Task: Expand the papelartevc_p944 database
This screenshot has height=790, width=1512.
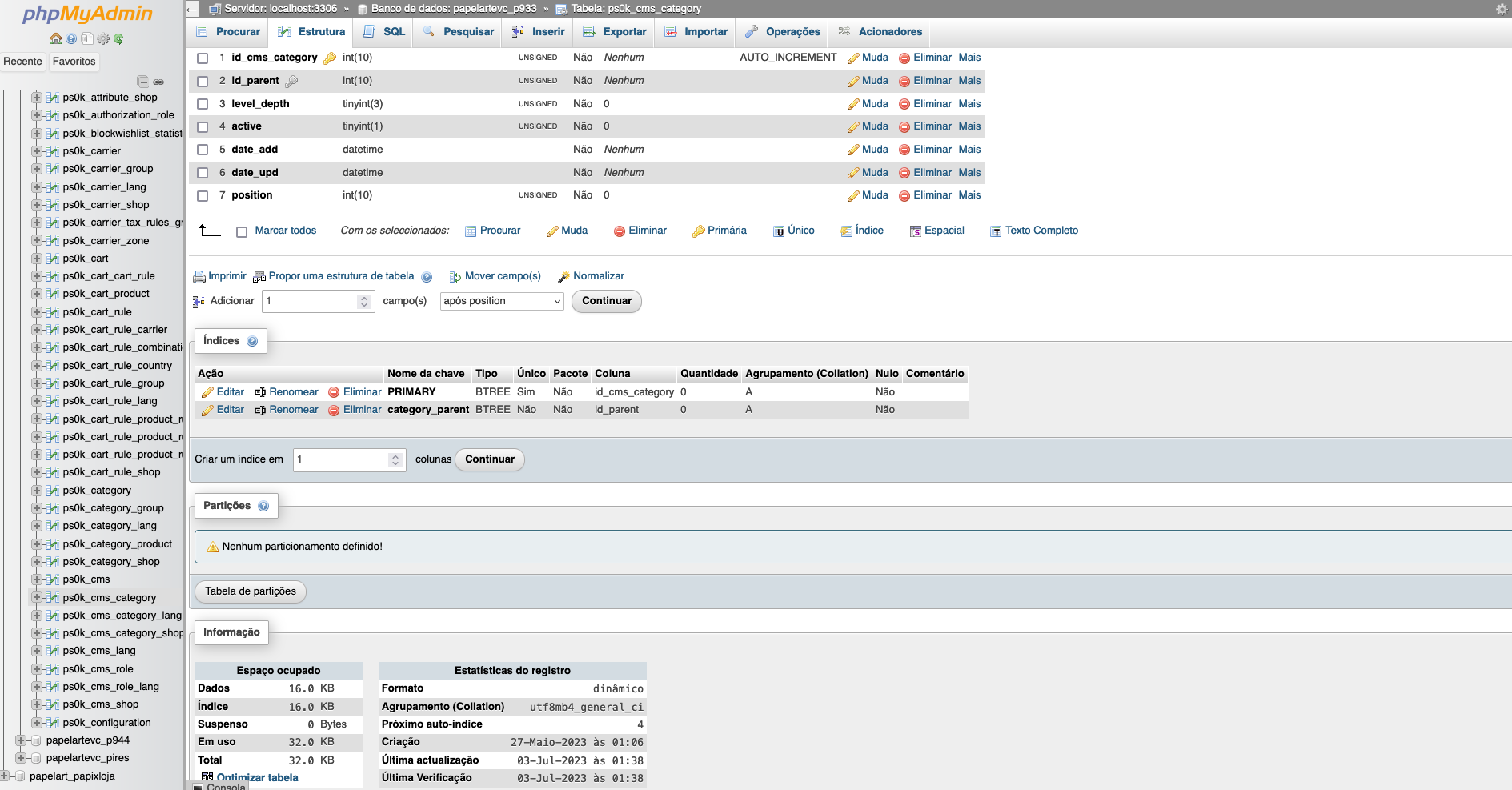Action: click(x=20, y=740)
